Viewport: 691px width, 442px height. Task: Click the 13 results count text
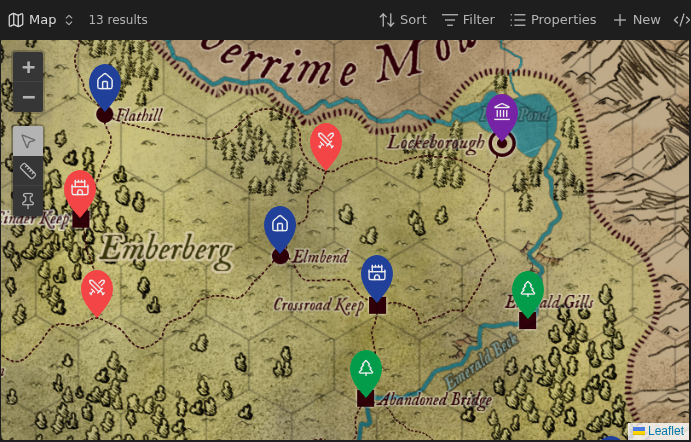pos(118,20)
